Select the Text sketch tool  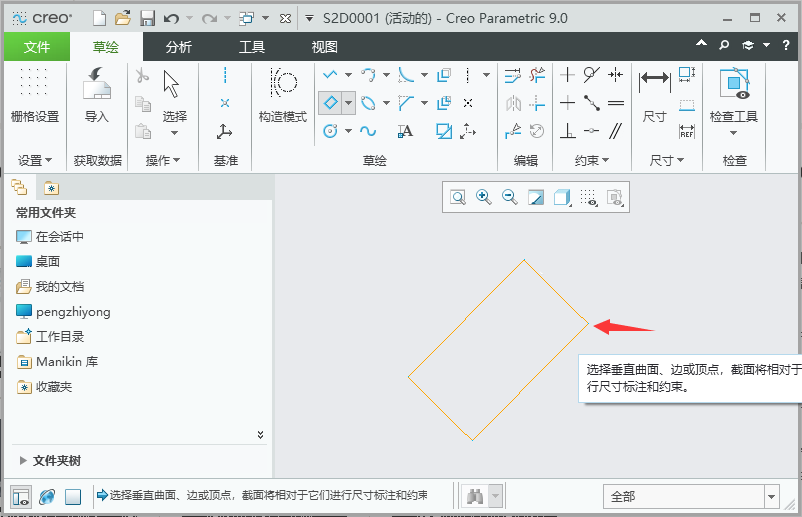coord(406,131)
